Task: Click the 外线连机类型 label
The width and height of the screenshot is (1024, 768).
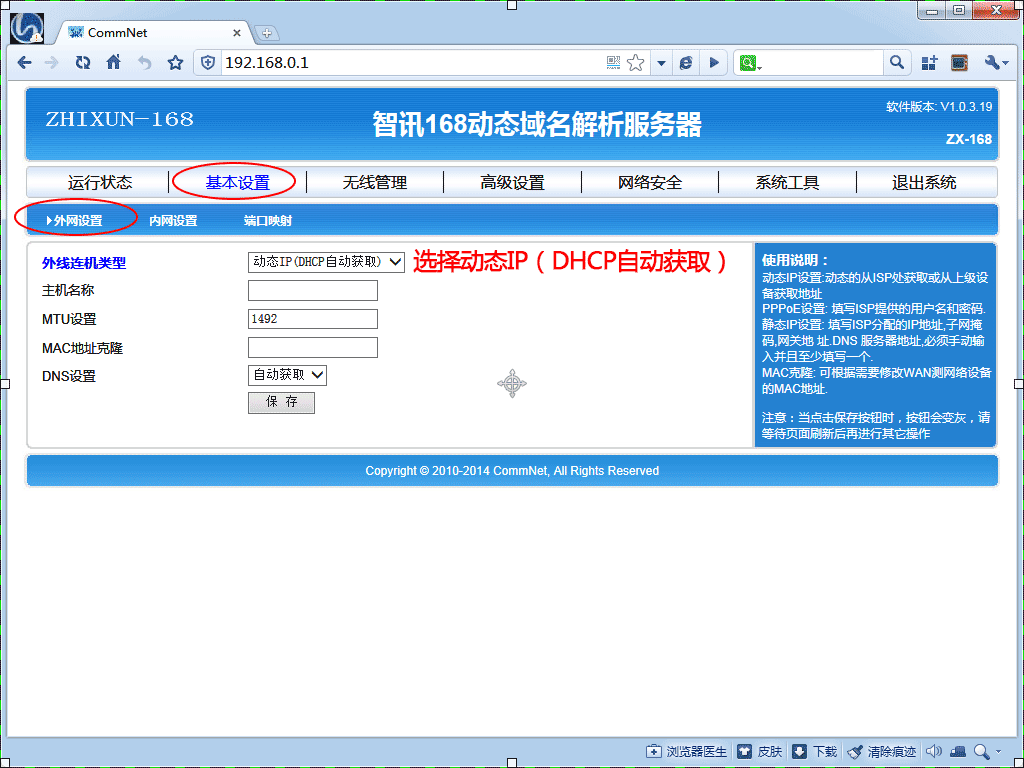Action: [84, 263]
